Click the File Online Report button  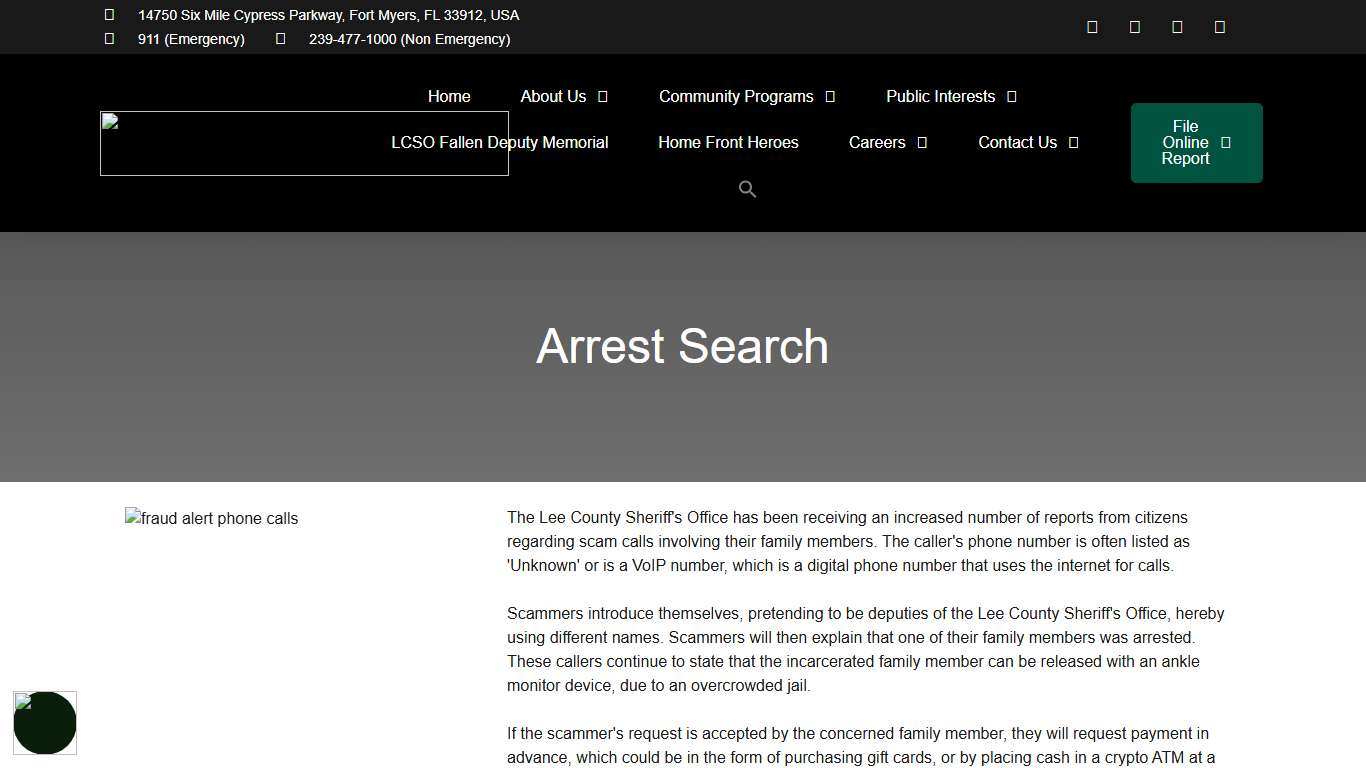click(1196, 142)
